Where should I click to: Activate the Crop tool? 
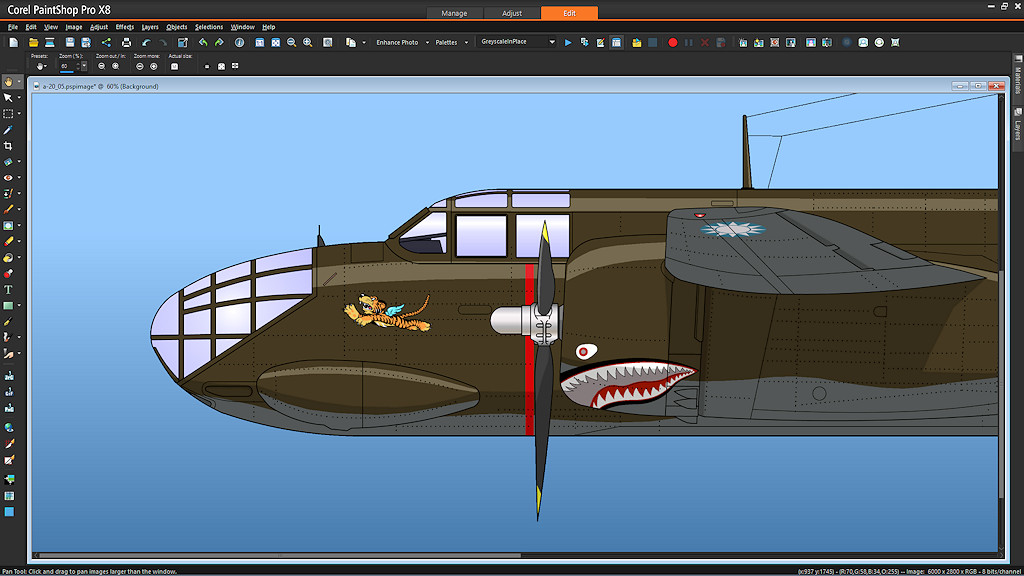(8, 146)
